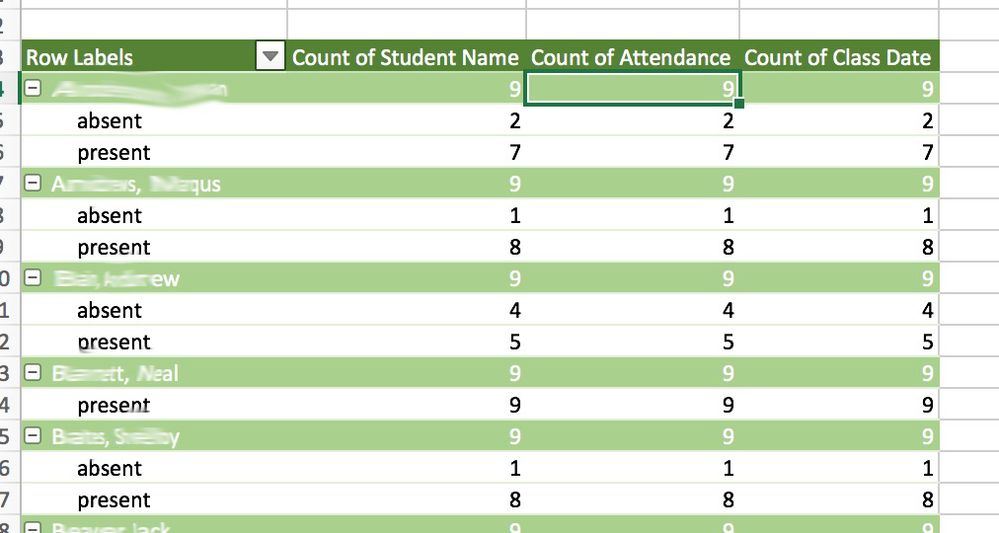The image size is (999, 533).
Task: Collapse the "Jack" group at the bottom
Action: click(33, 526)
